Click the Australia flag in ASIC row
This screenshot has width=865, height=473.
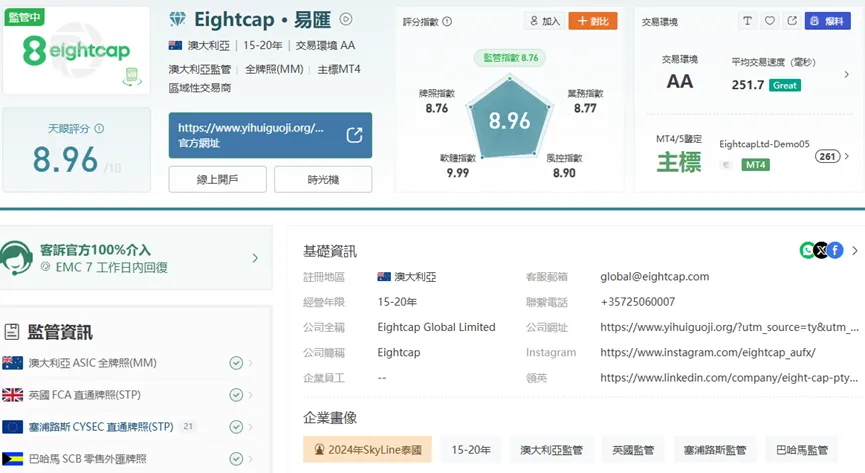pyautogui.click(x=13, y=363)
